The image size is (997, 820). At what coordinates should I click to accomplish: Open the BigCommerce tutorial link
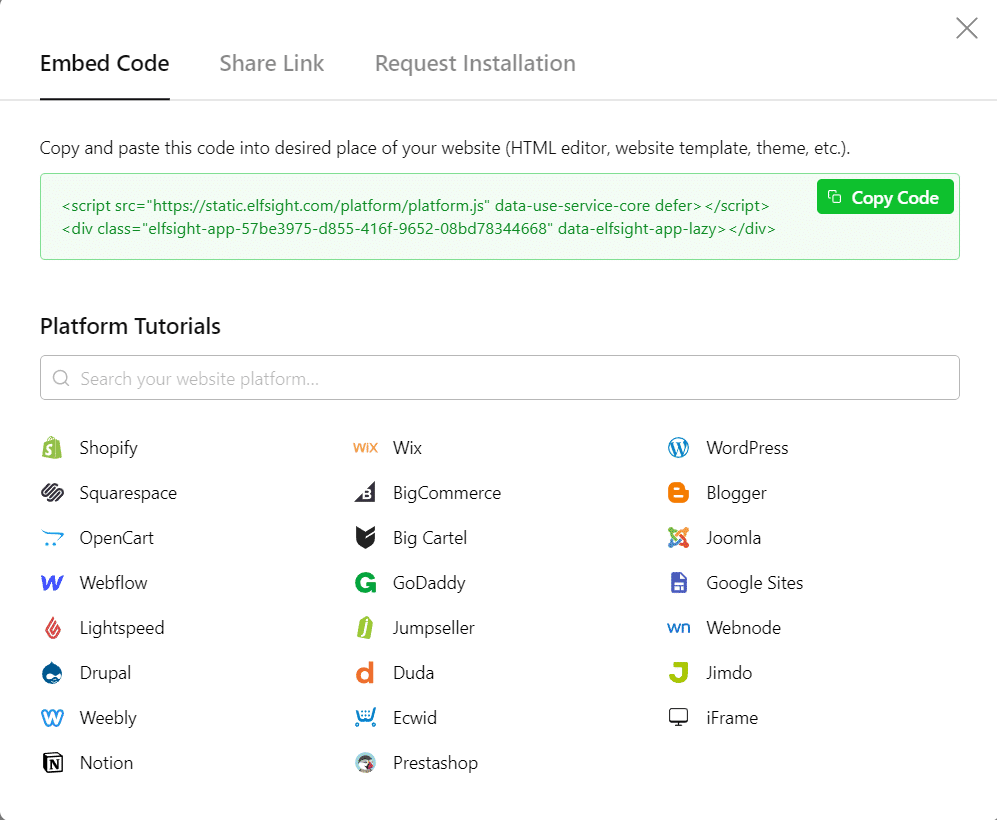(446, 493)
